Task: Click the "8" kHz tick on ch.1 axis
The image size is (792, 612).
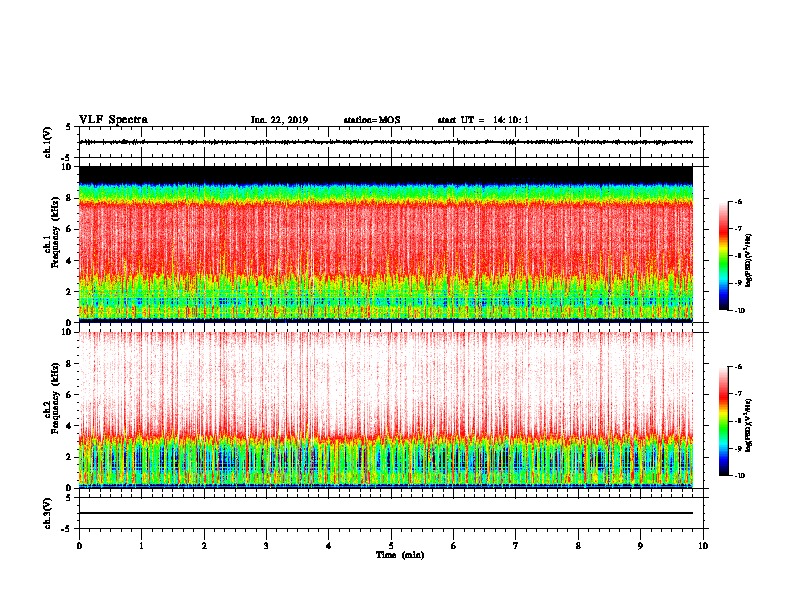Action: pos(70,198)
